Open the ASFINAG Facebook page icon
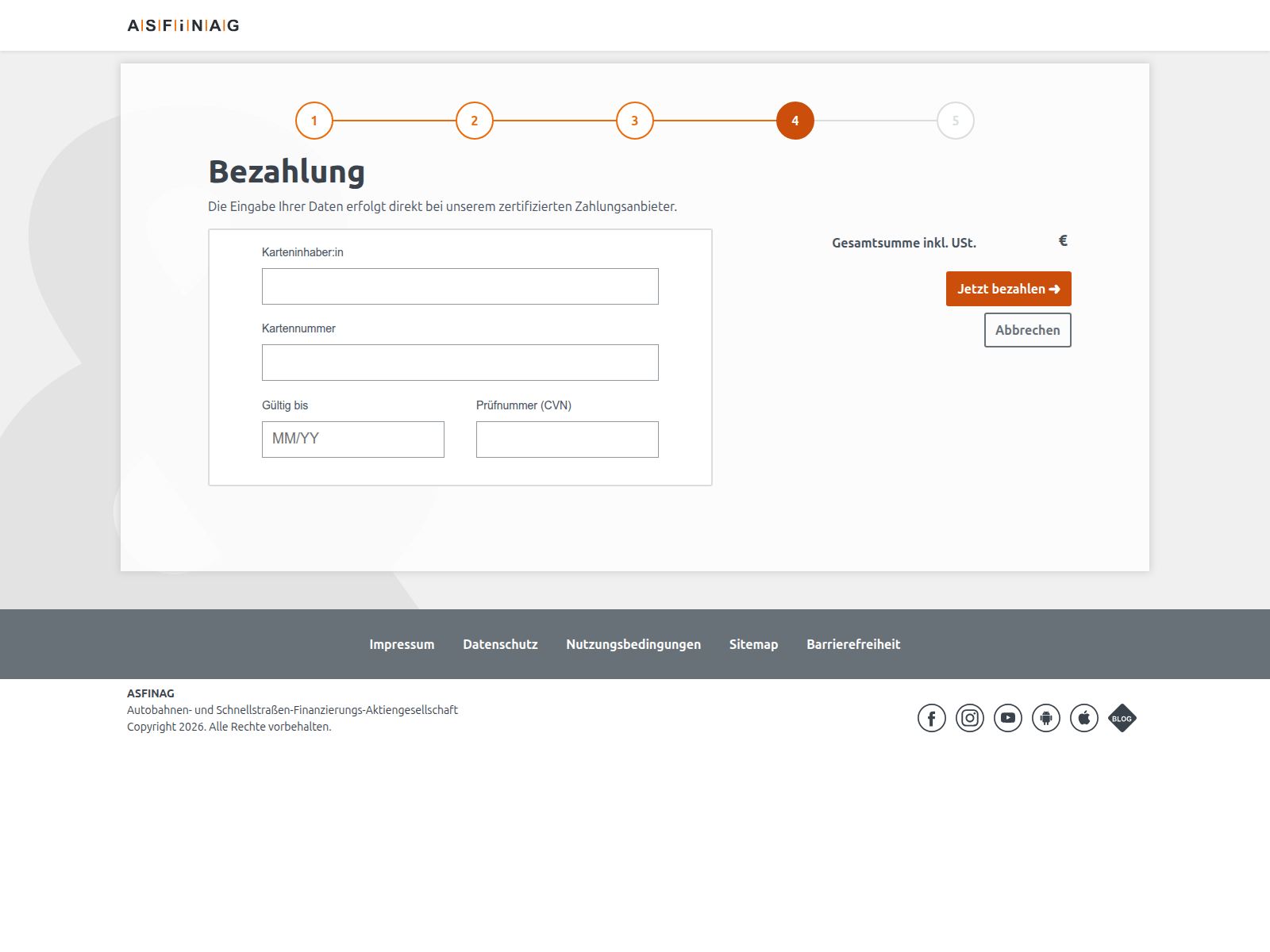 932,718
